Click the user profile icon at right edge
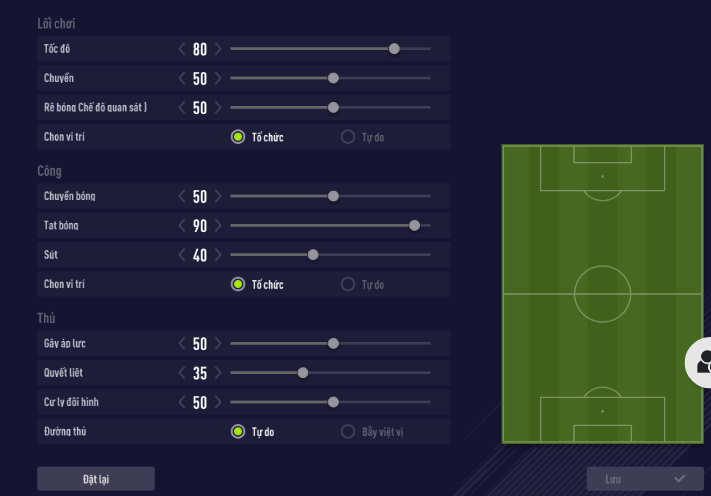Screen dimensions: 711x496 click(x=704, y=362)
